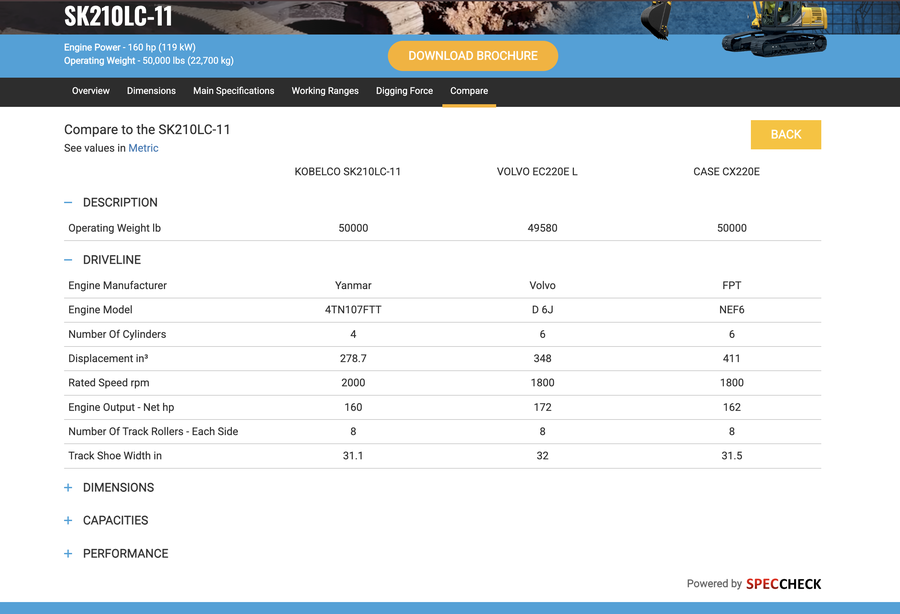The width and height of the screenshot is (900, 614).
Task: Click the 31.1 track shoe width value
Action: tap(353, 456)
